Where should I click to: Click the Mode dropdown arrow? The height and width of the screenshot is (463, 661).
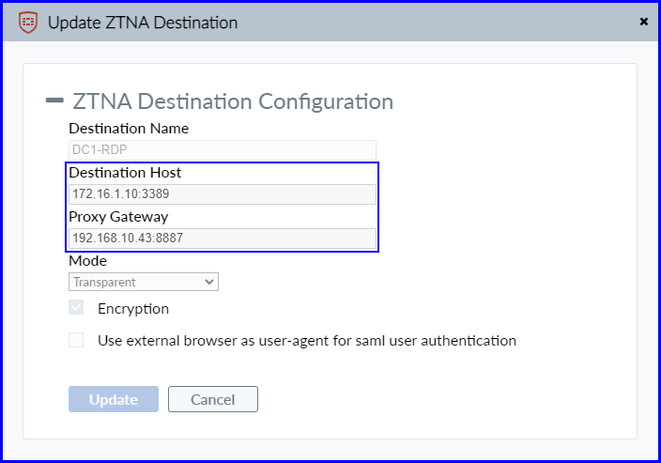point(209,282)
